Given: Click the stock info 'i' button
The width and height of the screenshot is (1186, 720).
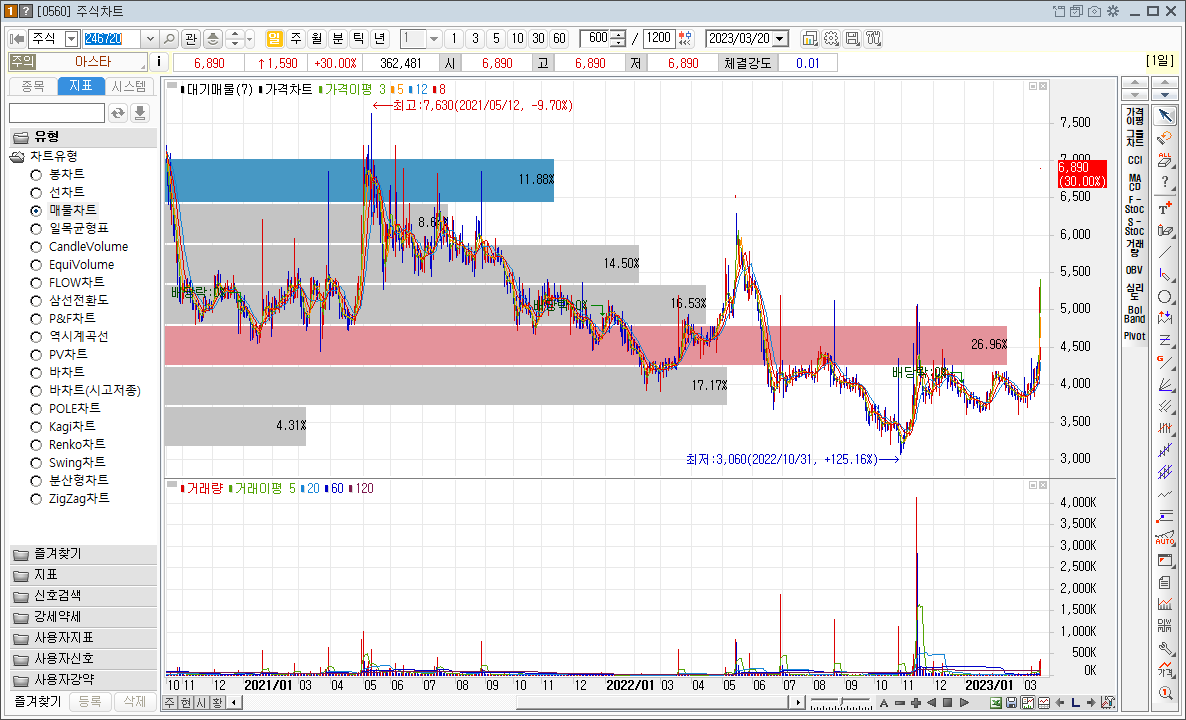Looking at the screenshot, I should pos(159,63).
